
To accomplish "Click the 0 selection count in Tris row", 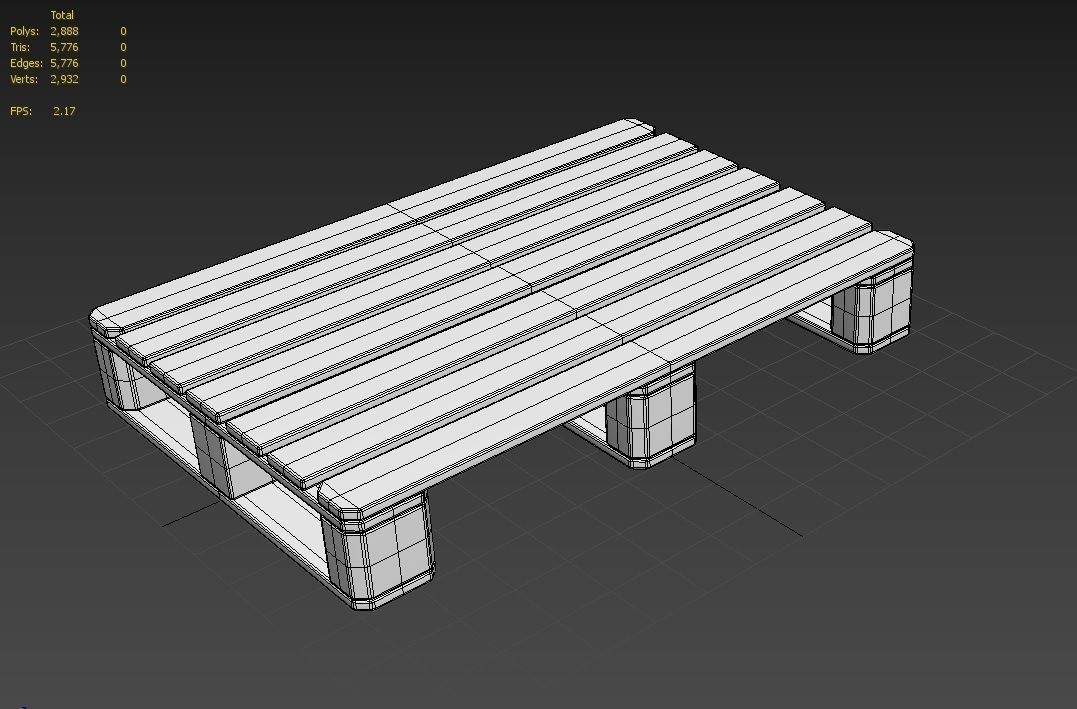I will 124,47.
